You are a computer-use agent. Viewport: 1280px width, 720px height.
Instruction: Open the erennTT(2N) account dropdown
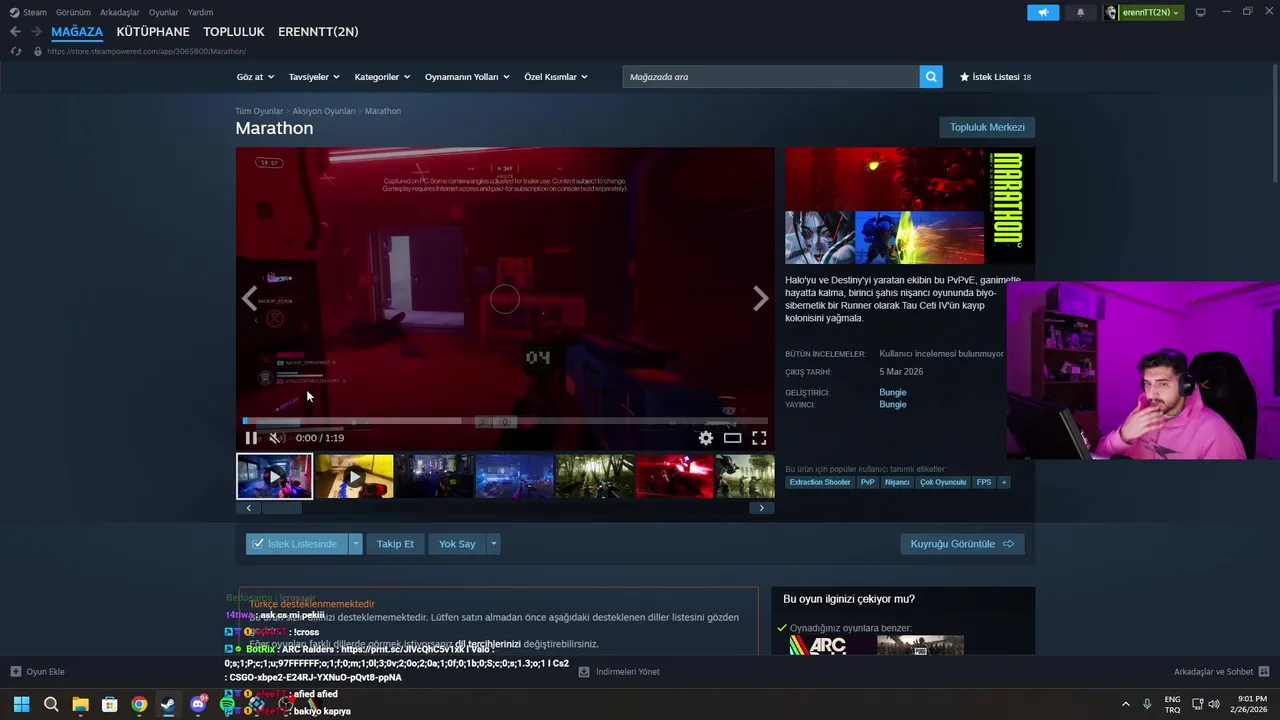tap(1151, 13)
